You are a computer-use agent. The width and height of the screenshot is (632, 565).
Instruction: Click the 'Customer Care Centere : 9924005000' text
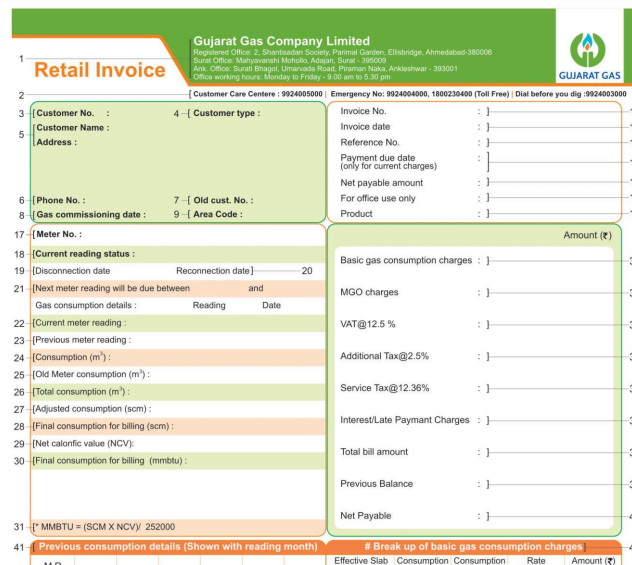click(258, 94)
